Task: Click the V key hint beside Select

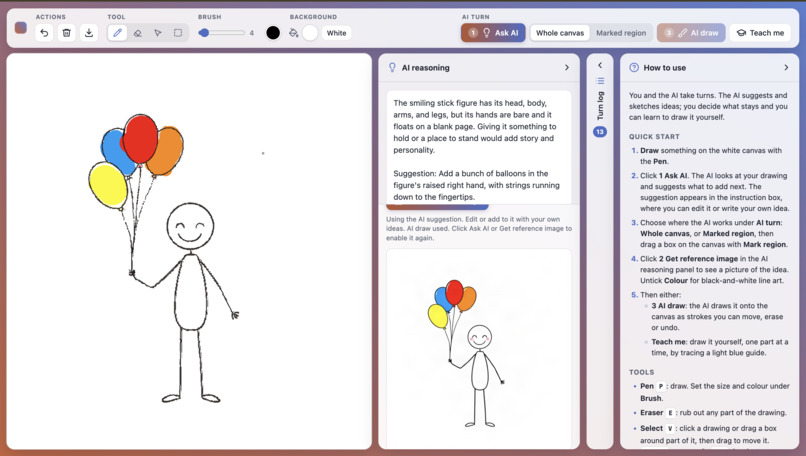Action: pyautogui.click(x=670, y=428)
